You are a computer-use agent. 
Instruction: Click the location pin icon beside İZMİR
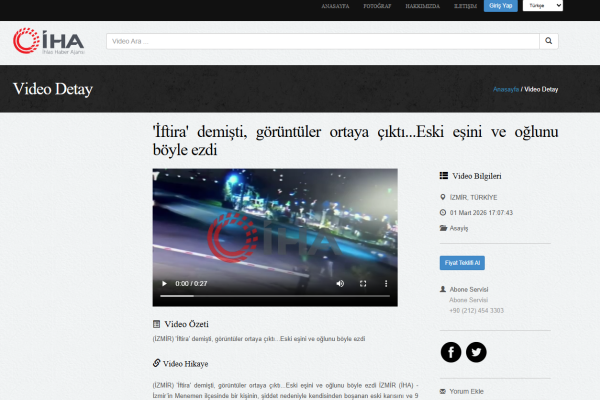[x=443, y=197]
